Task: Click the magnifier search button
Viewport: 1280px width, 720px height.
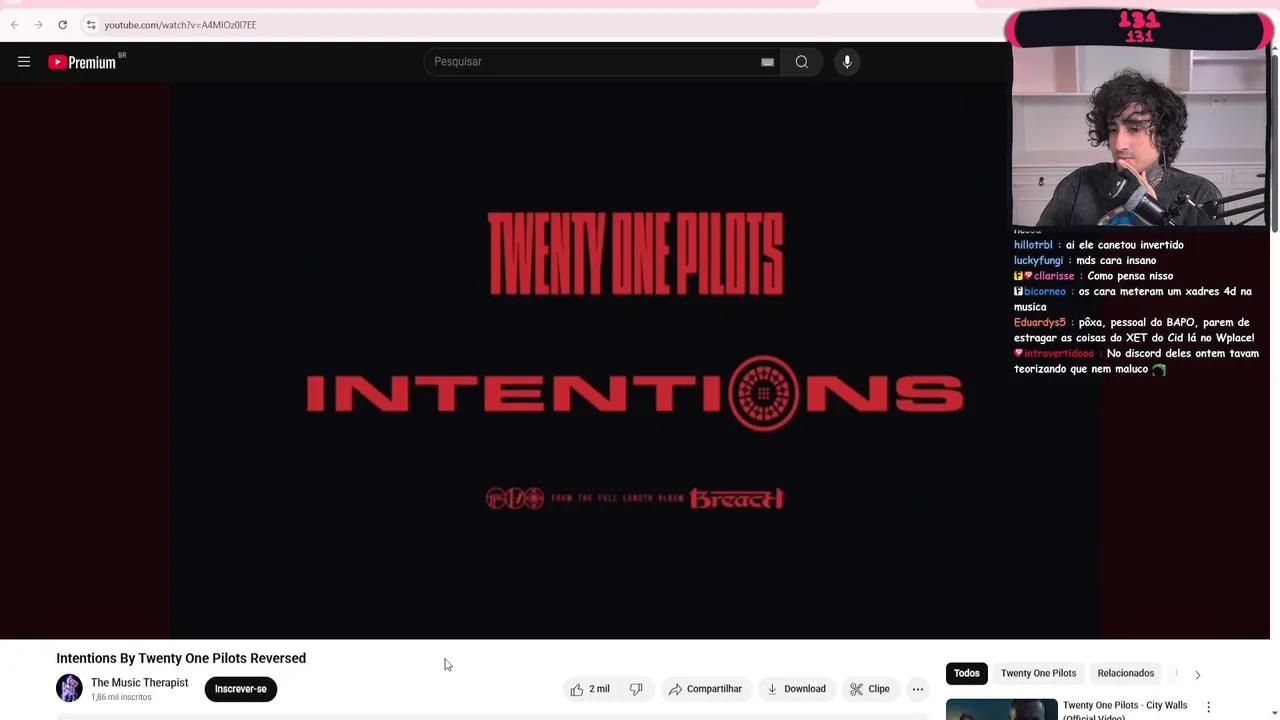Action: [x=802, y=62]
